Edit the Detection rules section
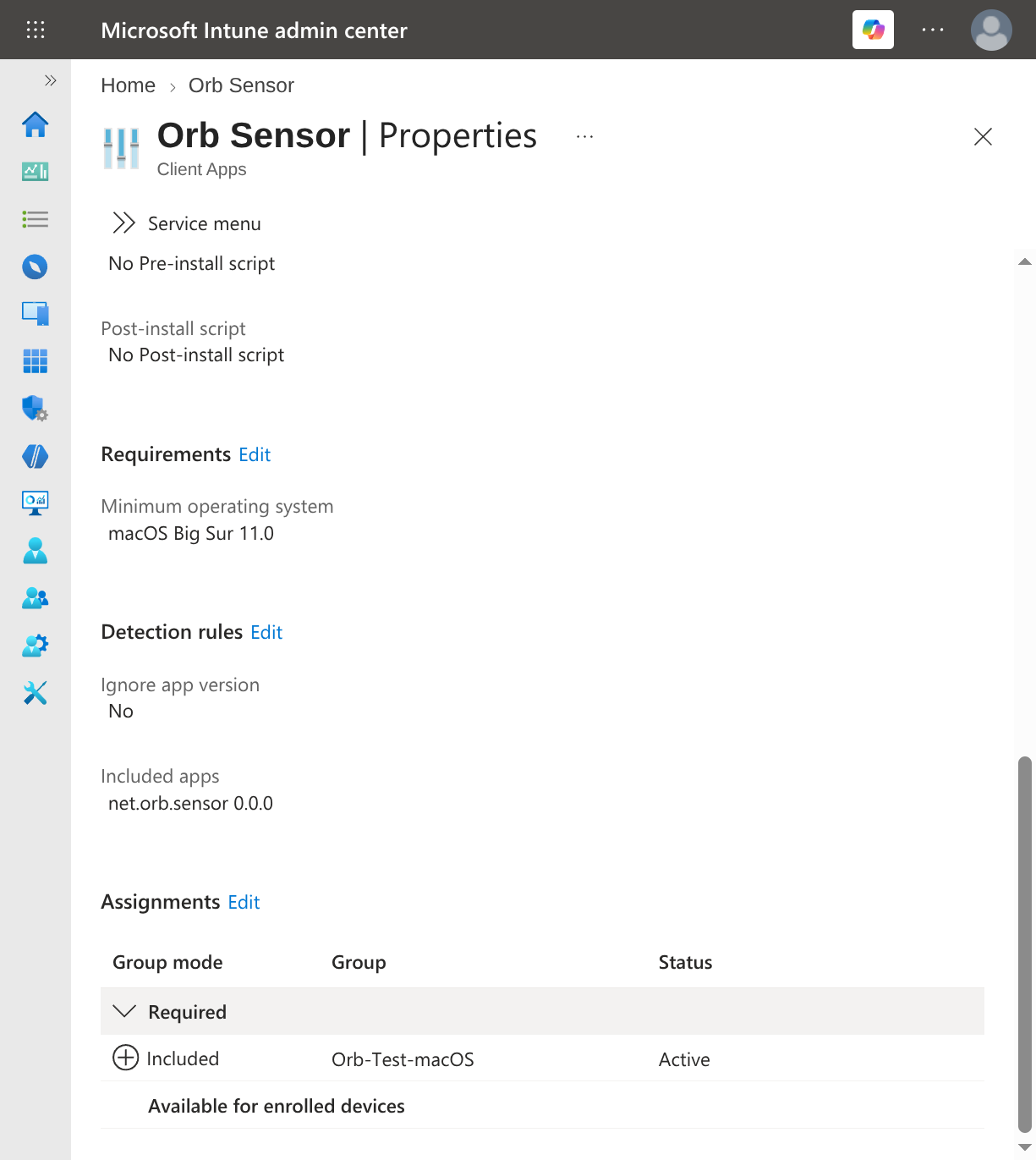 (266, 633)
